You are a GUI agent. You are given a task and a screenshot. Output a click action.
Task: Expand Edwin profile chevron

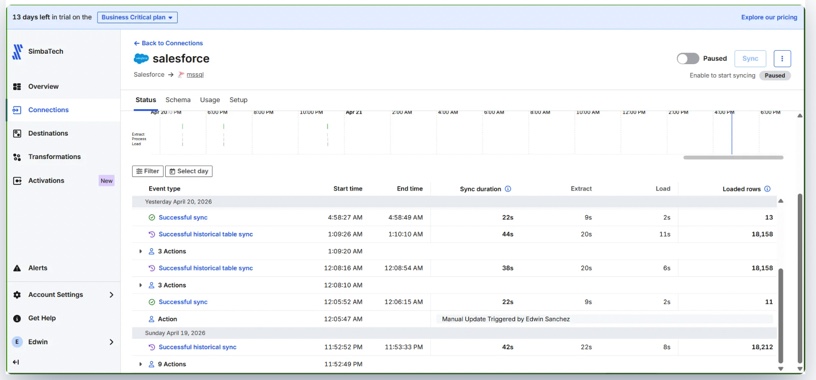[111, 342]
